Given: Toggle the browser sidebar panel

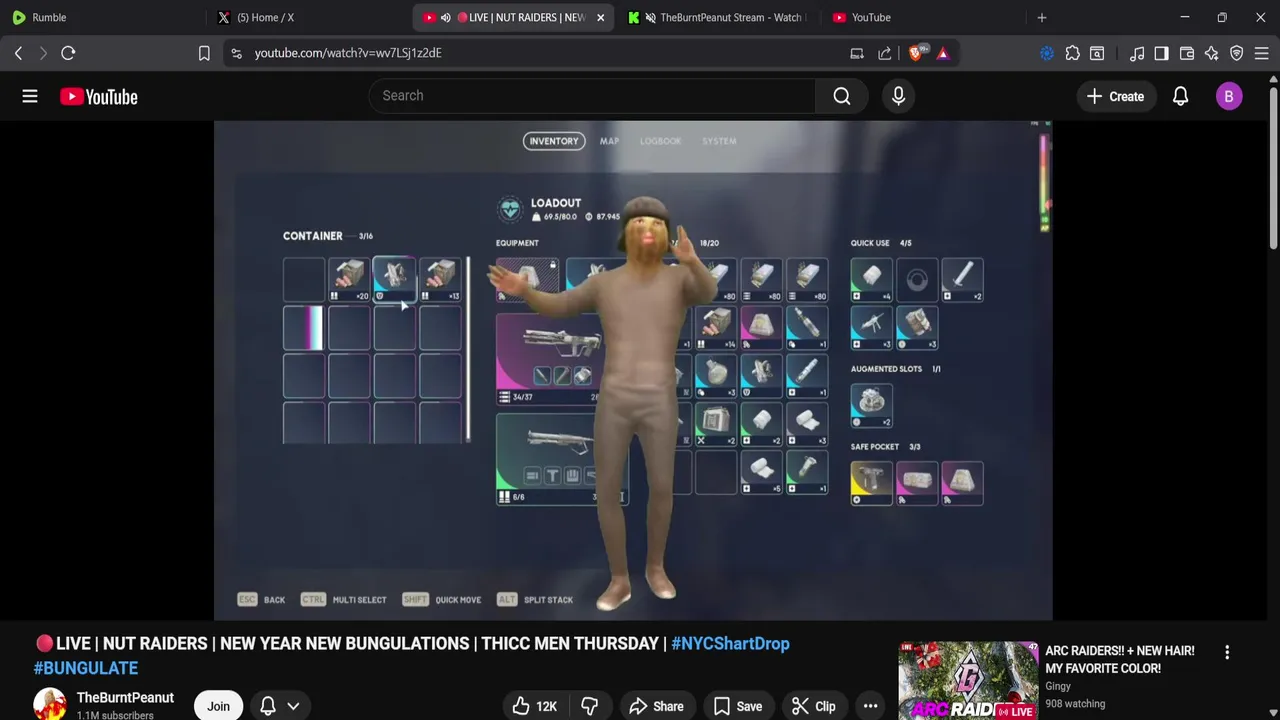Looking at the screenshot, I should click(1161, 53).
